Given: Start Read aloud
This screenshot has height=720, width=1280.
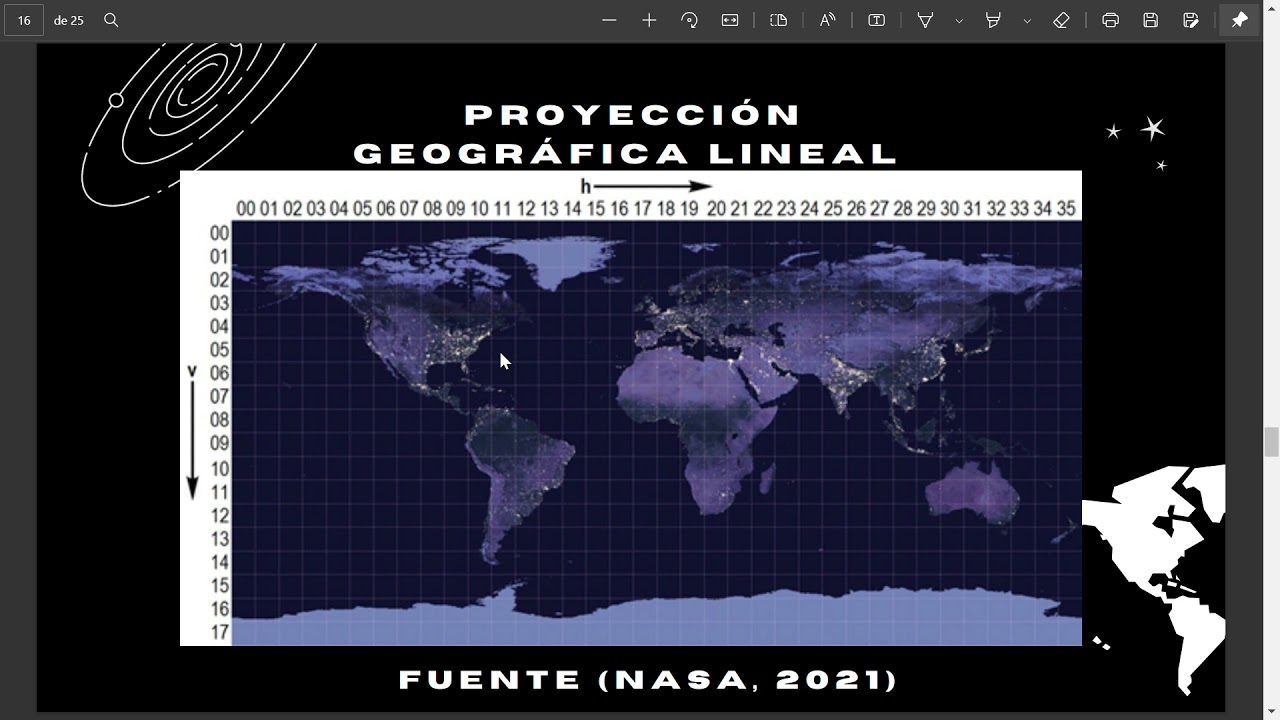Looking at the screenshot, I should pos(827,20).
